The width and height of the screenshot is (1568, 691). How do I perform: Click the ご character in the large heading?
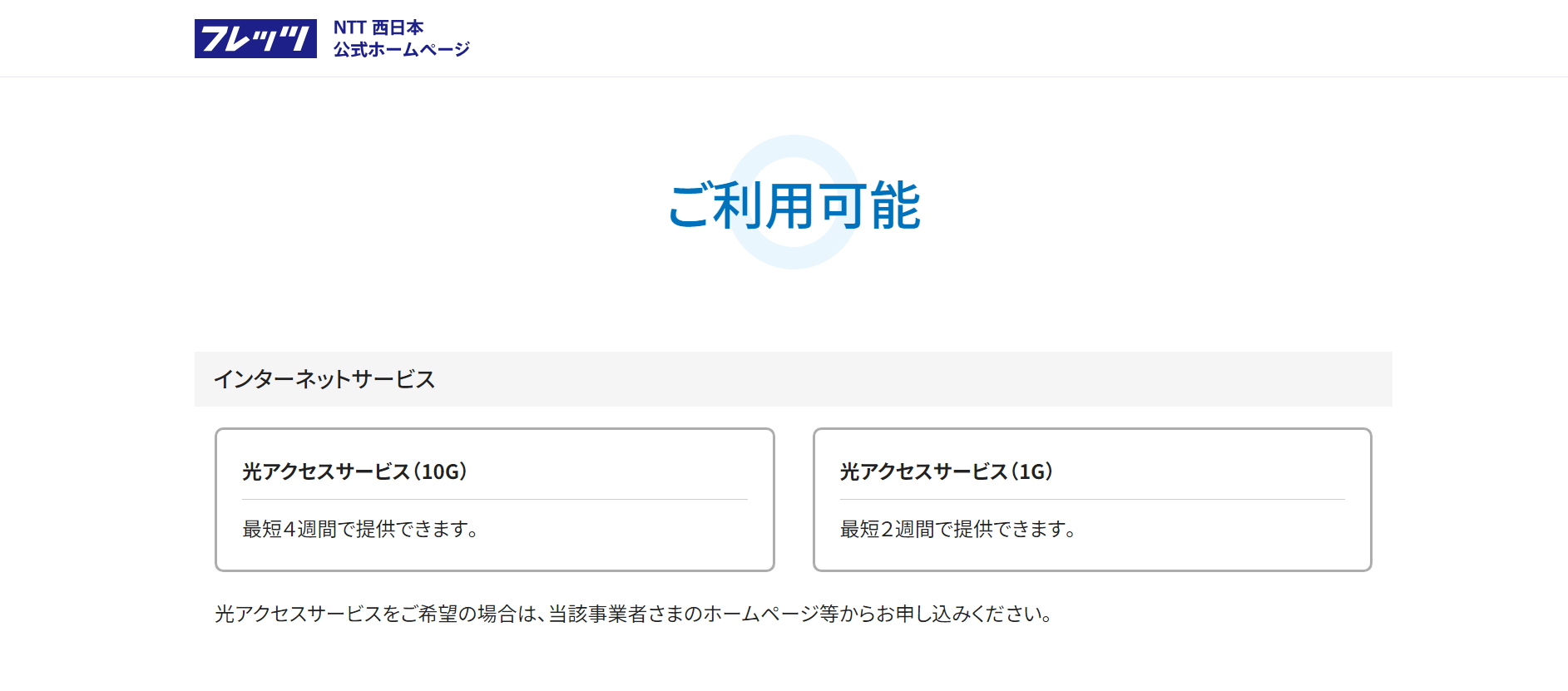click(x=690, y=205)
